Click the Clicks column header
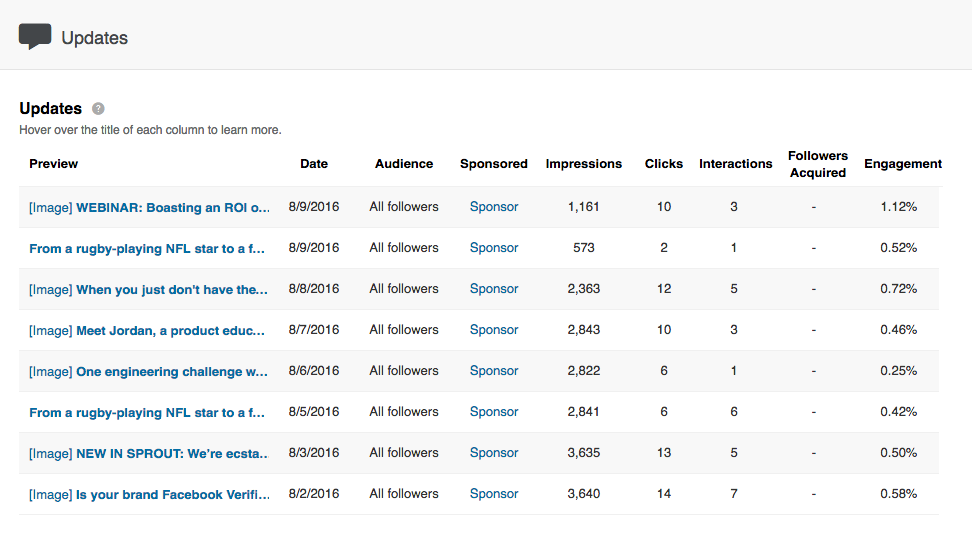 [x=664, y=164]
